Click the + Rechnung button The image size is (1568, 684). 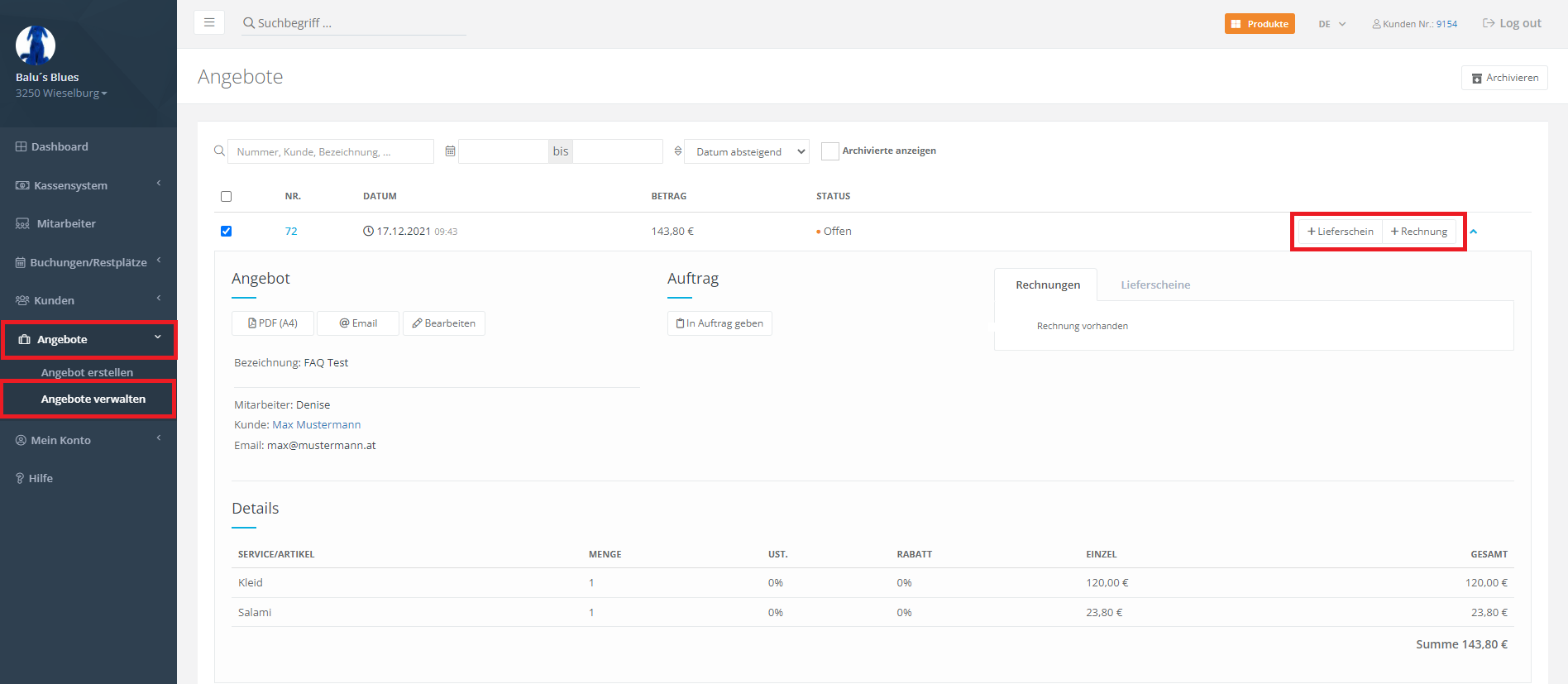click(x=1419, y=232)
